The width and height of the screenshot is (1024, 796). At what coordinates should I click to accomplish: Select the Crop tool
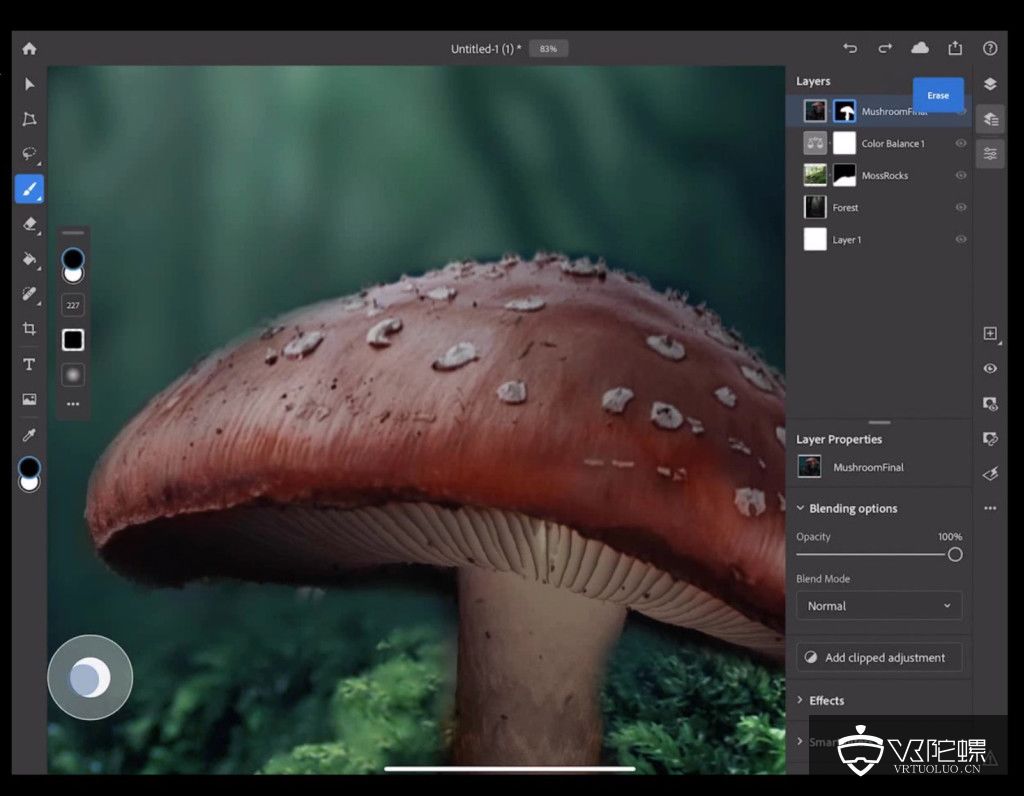coord(29,329)
